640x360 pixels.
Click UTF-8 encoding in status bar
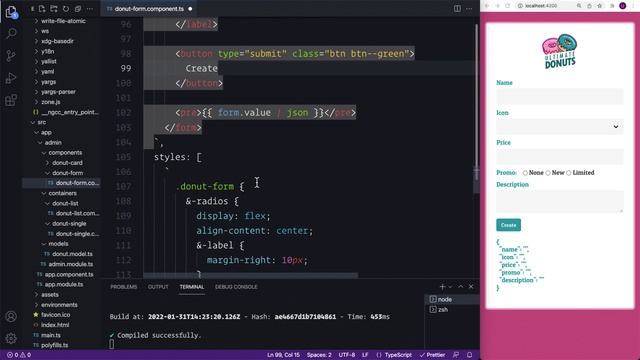pyautogui.click(x=347, y=355)
